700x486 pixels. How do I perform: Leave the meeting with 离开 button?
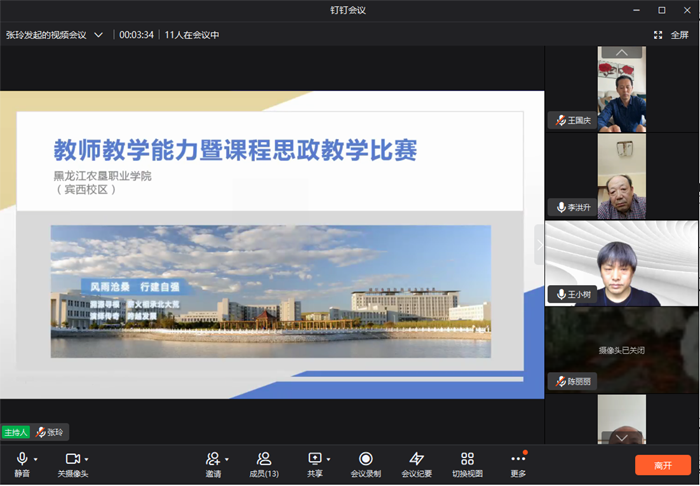click(x=663, y=465)
